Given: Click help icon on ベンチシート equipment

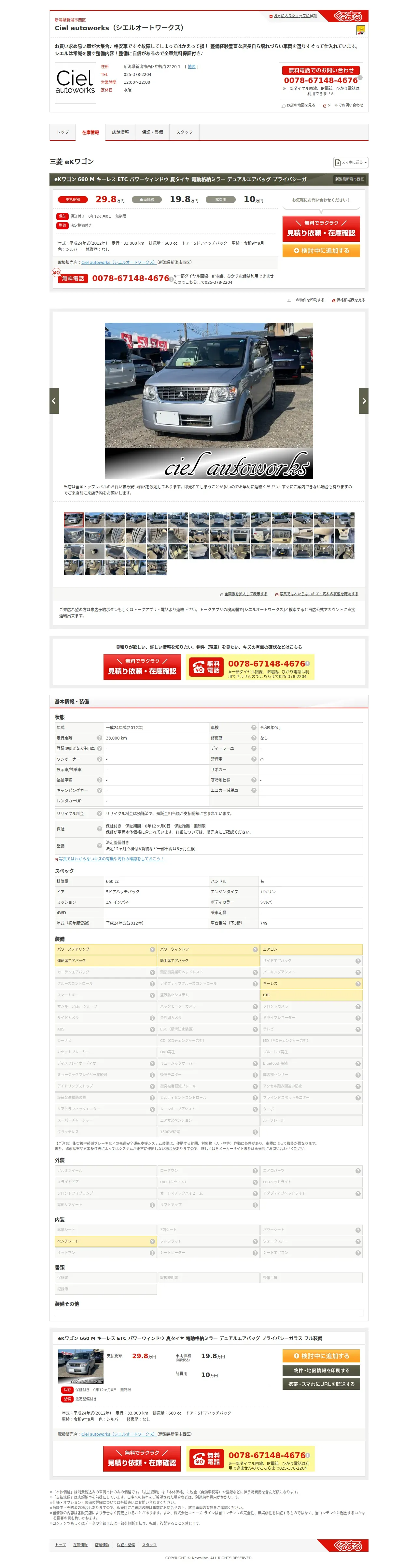Looking at the screenshot, I should tap(152, 1241).
